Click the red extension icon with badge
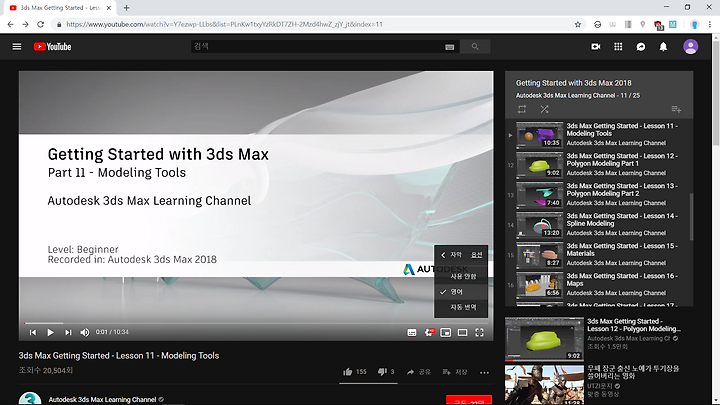720x405 pixels. coord(658,25)
